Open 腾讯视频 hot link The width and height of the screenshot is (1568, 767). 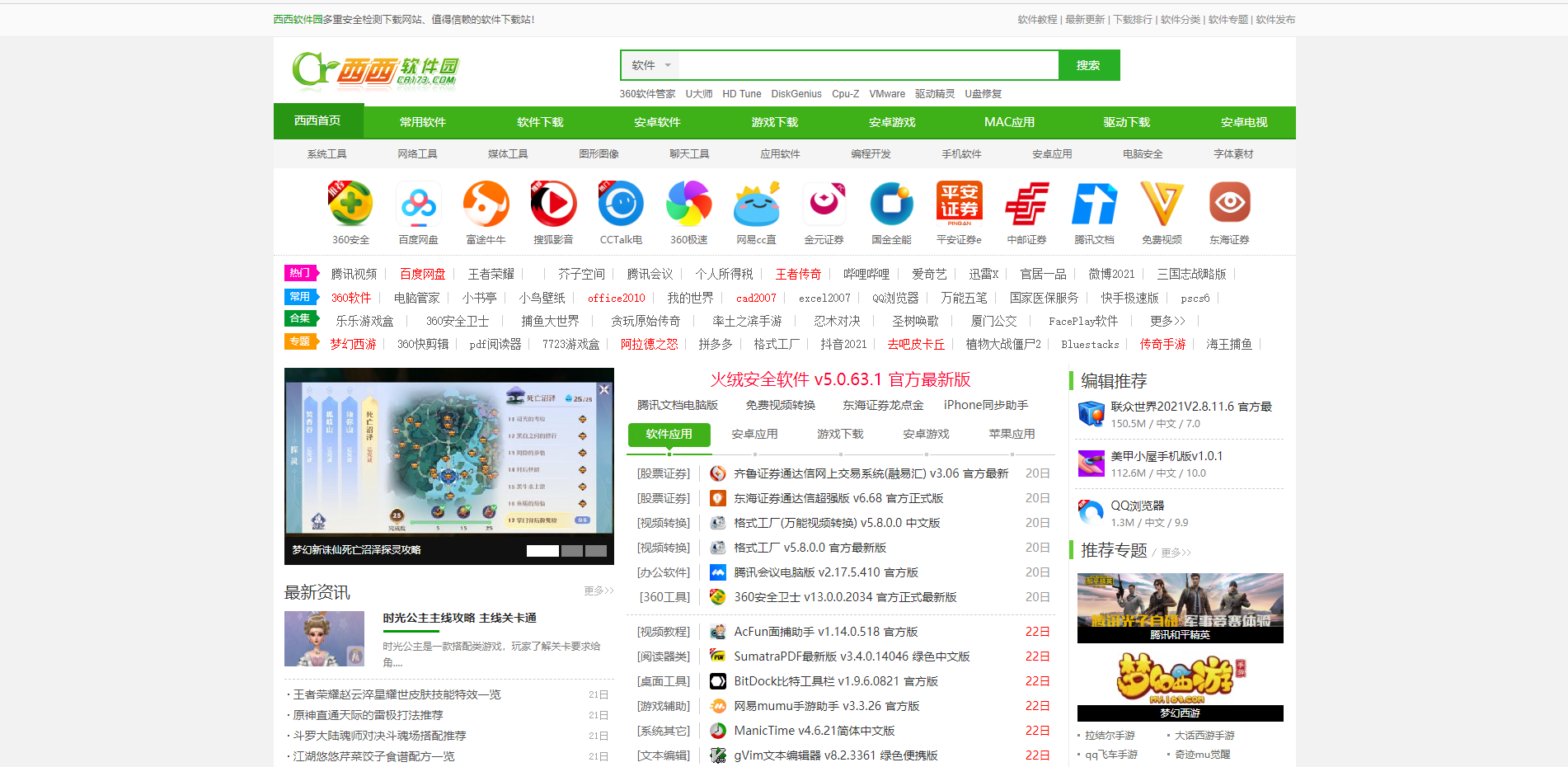354,274
